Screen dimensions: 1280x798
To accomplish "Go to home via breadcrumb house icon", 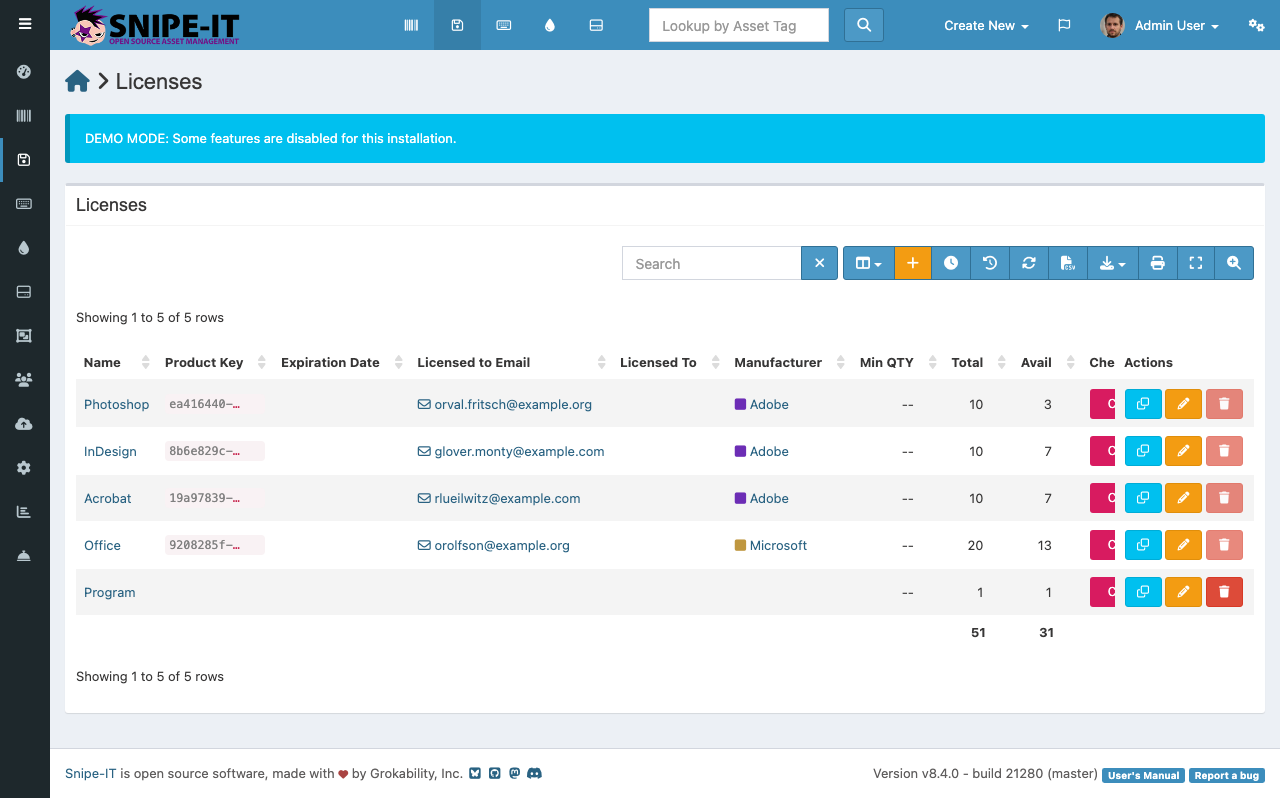I will coord(78,82).
